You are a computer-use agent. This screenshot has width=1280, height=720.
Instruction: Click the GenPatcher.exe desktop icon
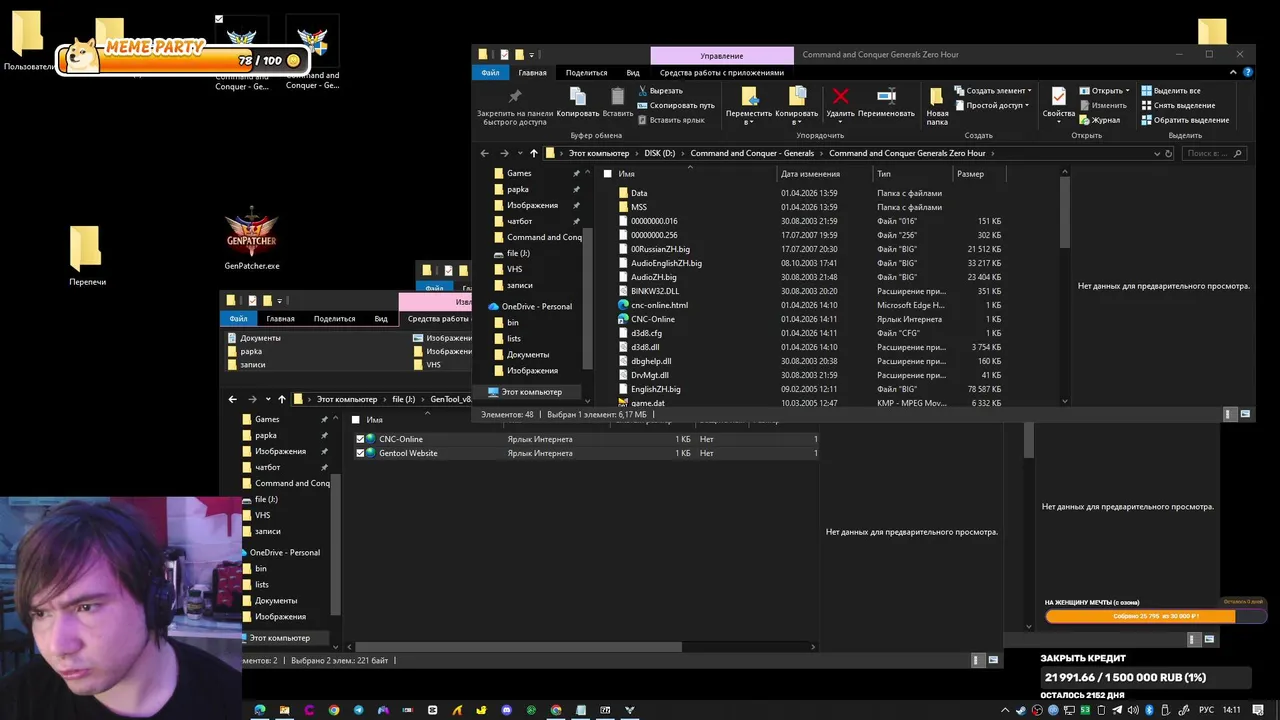252,239
